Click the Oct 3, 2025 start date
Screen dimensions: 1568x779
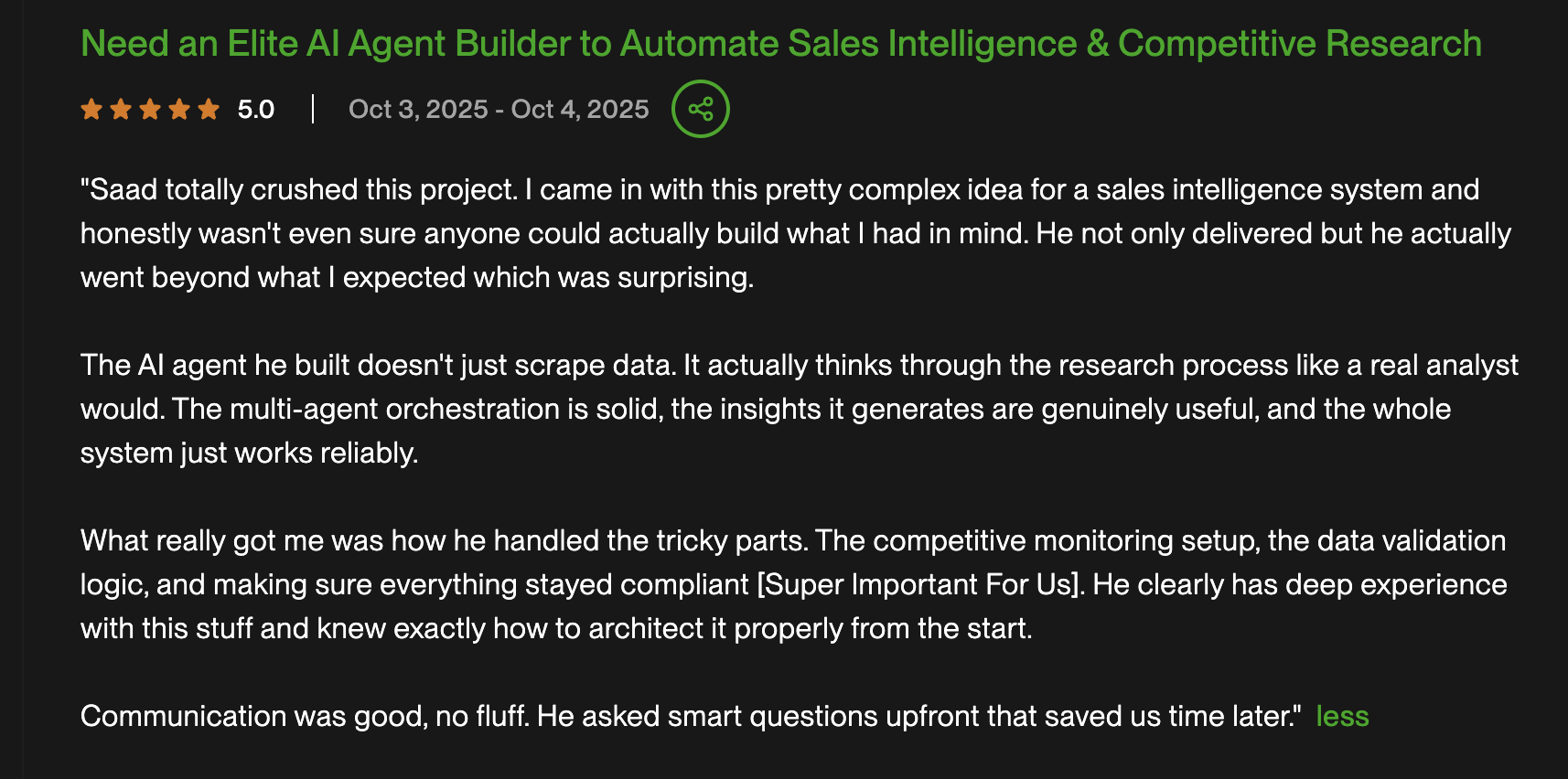(x=418, y=110)
